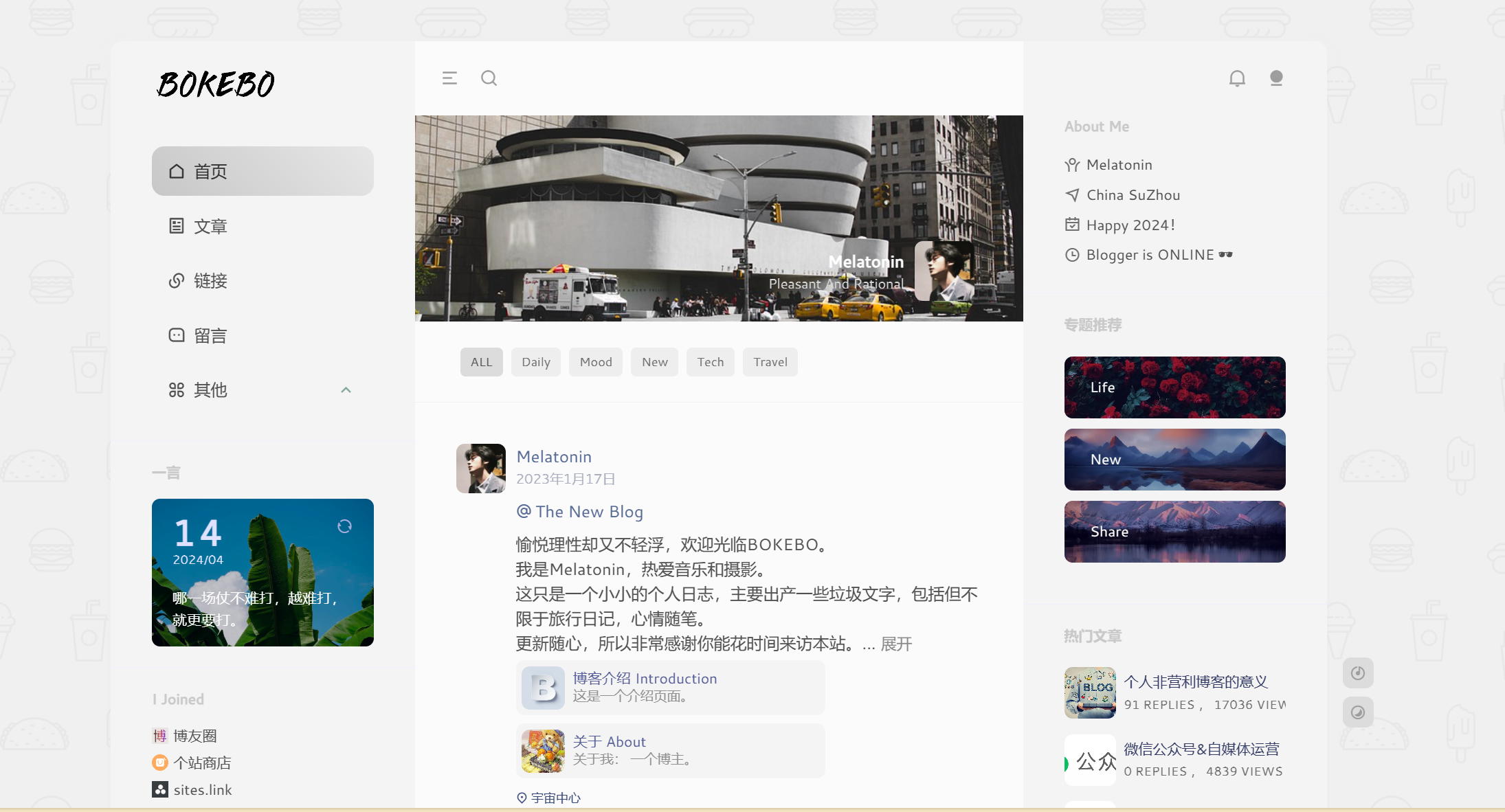Click the 宇宙中心 location pin
This screenshot has height=812, width=1505.
click(549, 798)
